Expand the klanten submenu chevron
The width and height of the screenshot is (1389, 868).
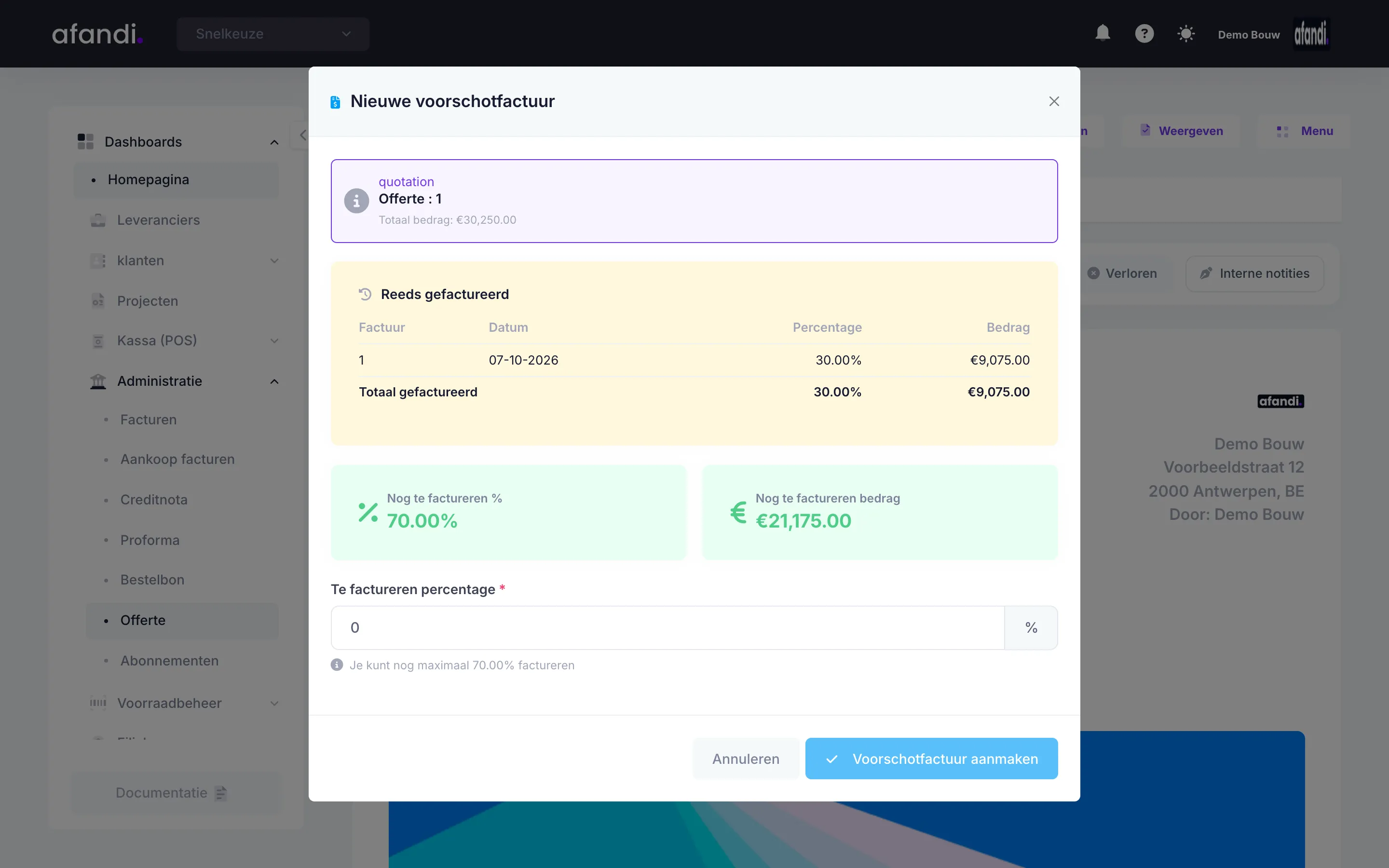[274, 260]
